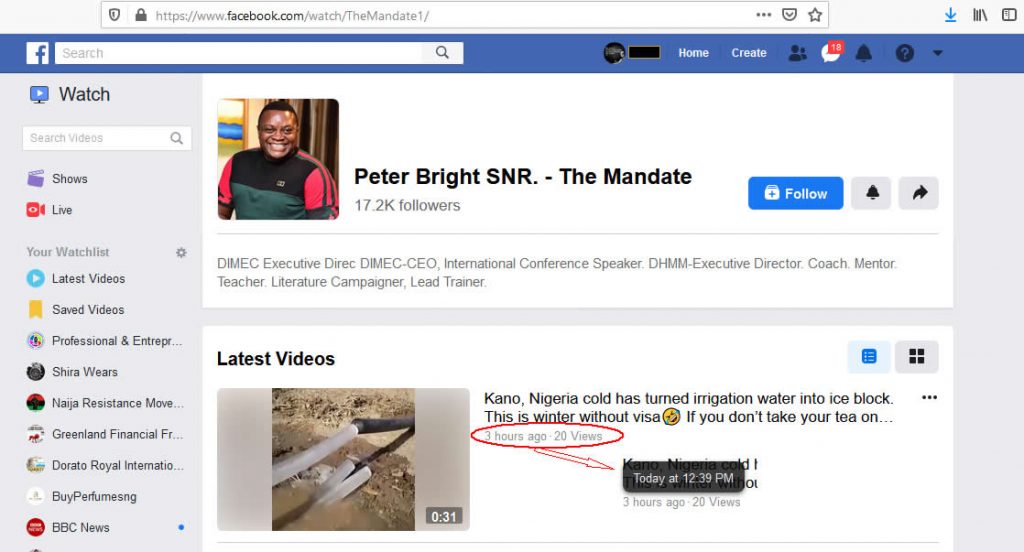Image resolution: width=1024 pixels, height=552 pixels.
Task: Click the profile avatar in top bar
Action: tap(614, 53)
